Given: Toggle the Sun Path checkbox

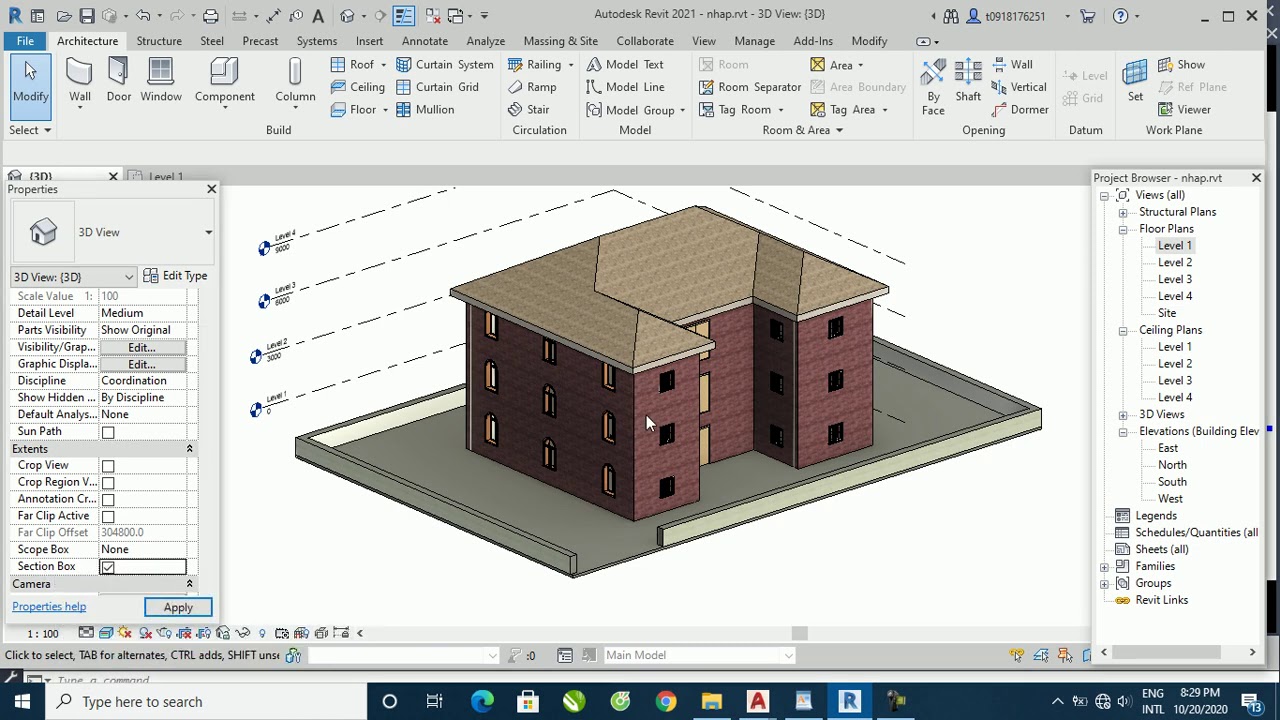Looking at the screenshot, I should click(x=108, y=432).
